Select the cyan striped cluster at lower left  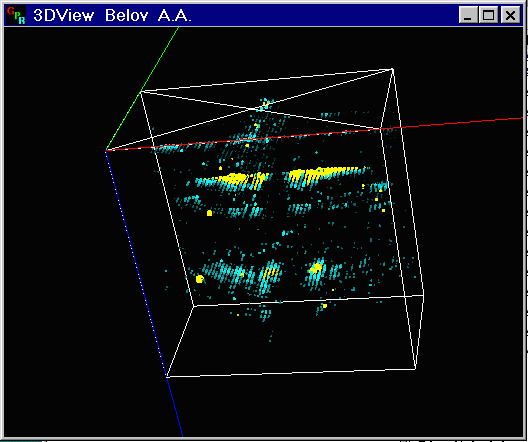tap(222, 272)
